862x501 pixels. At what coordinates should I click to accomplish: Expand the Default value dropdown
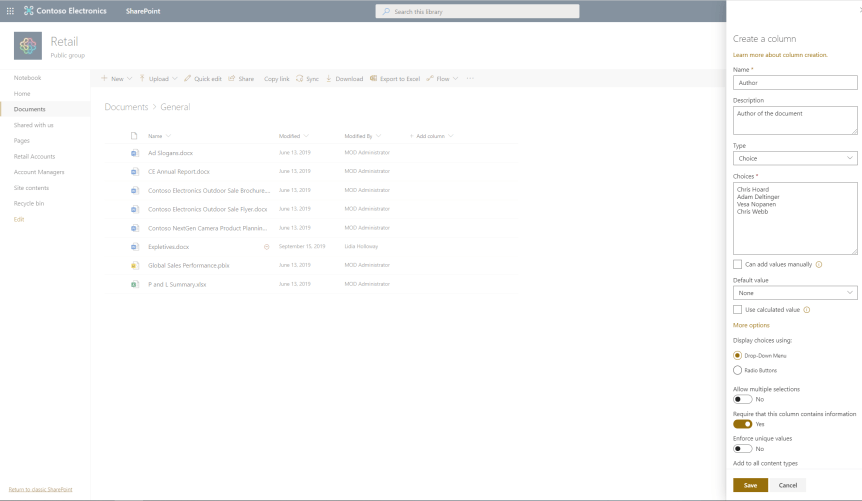[x=795, y=293]
